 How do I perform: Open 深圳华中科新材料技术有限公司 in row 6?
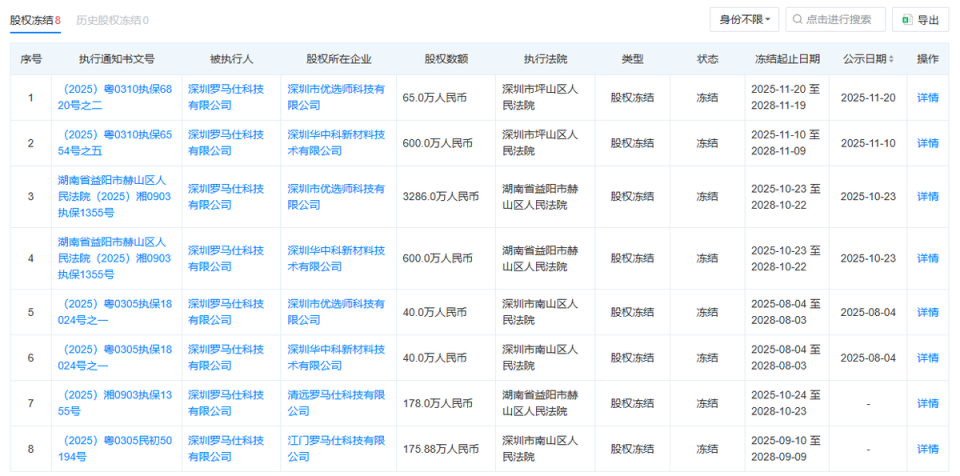pos(336,357)
